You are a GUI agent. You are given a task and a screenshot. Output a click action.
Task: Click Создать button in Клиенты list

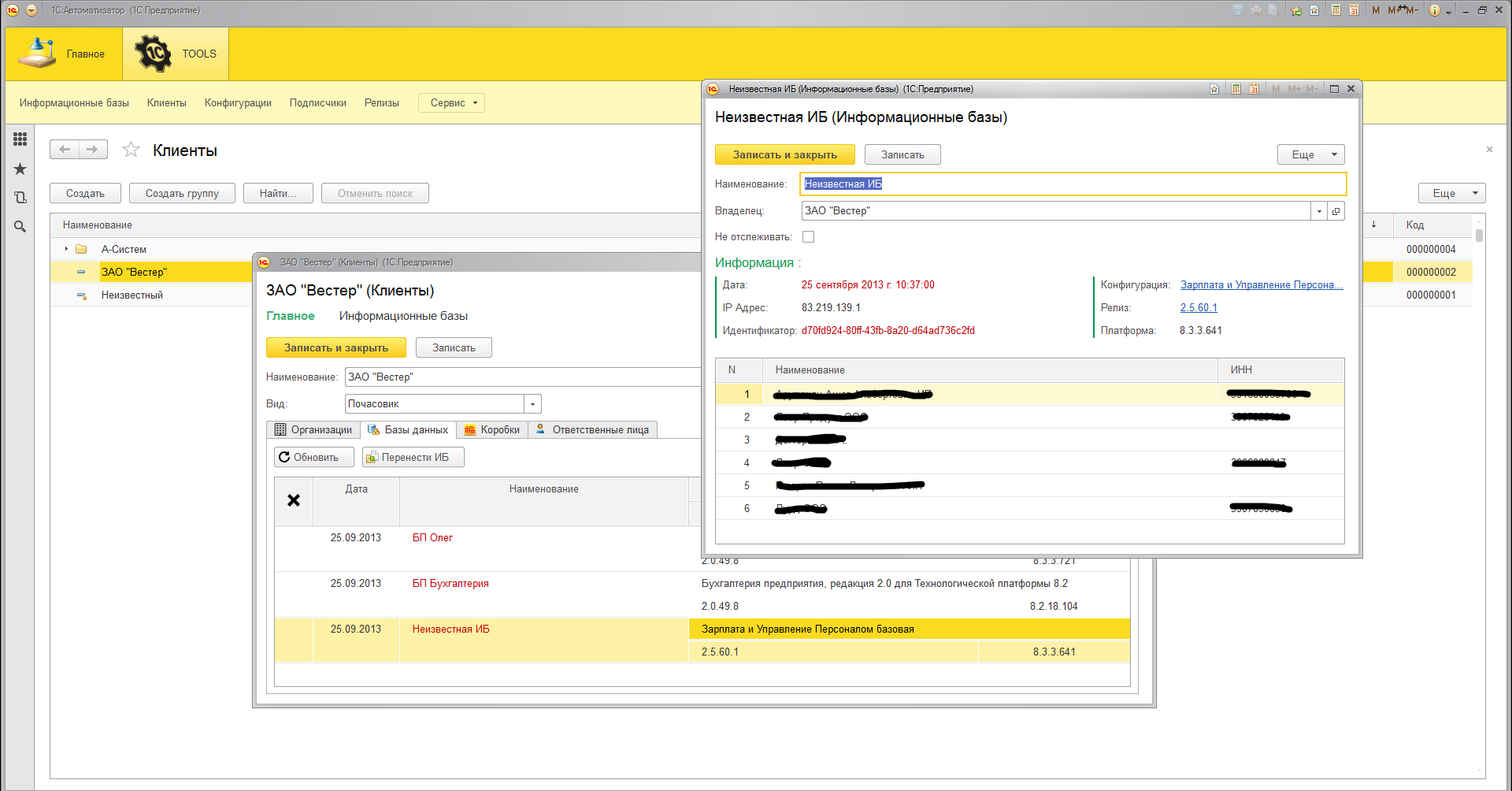point(85,193)
